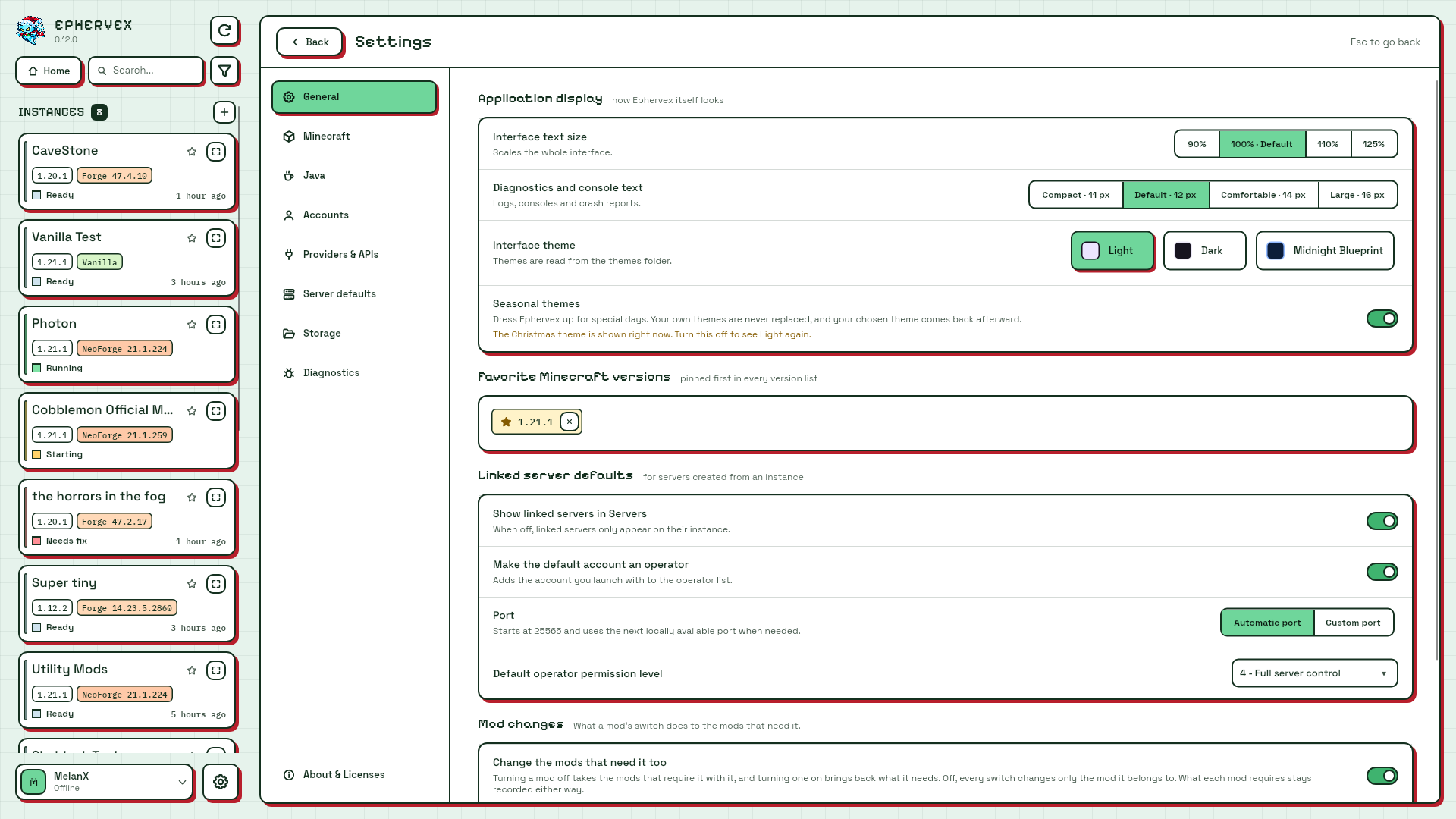
Task: Add a new instance with plus icon
Action: pos(224,112)
